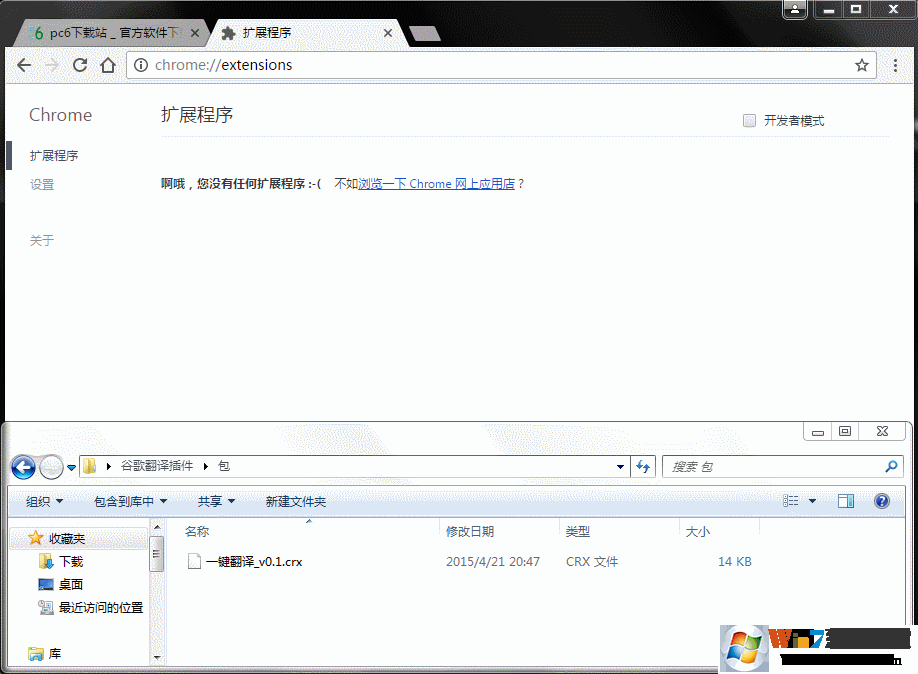The image size is (918, 674).
Task: Open the Chrome home page icon
Action: [x=108, y=65]
